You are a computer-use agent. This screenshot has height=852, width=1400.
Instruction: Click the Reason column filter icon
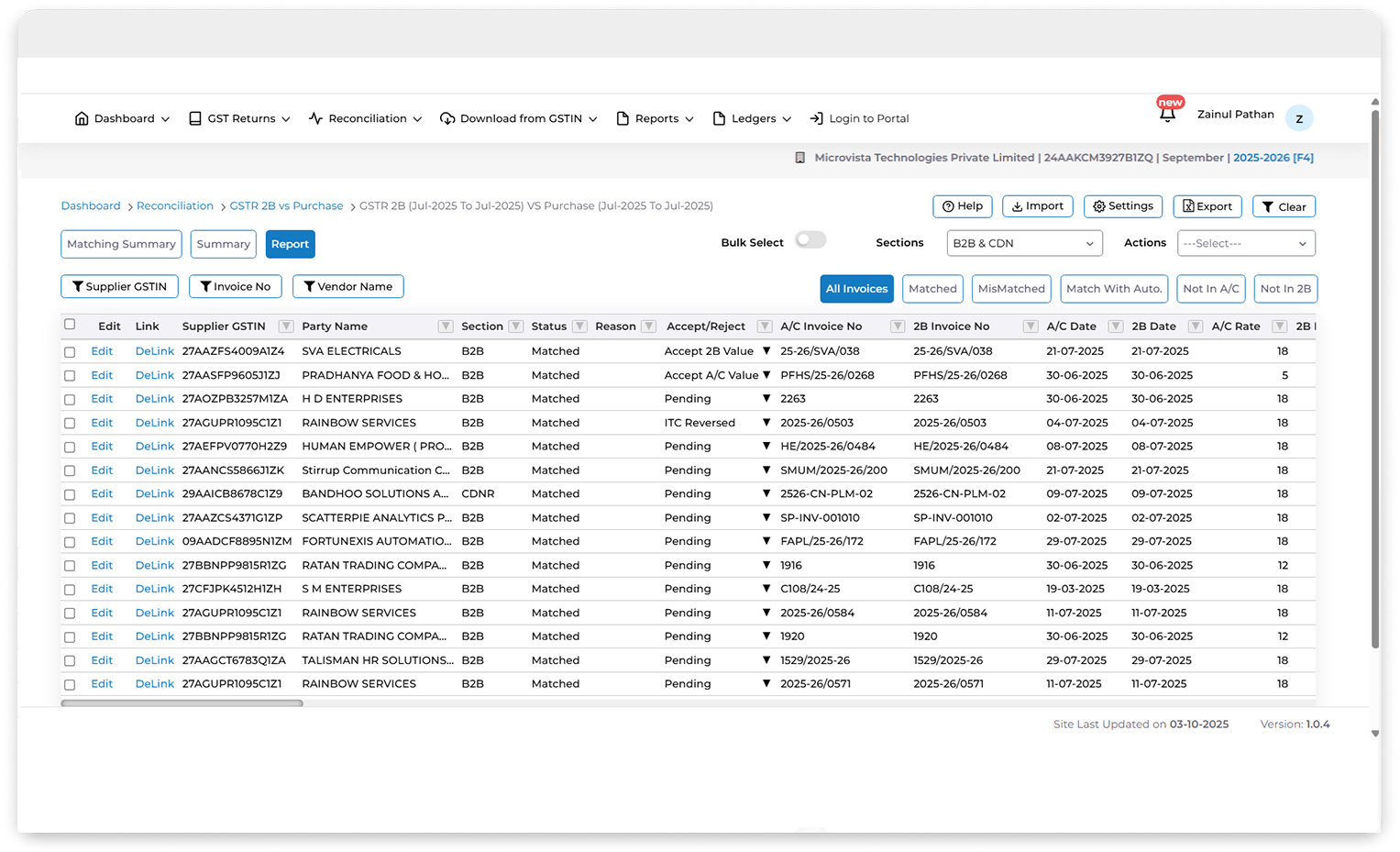(648, 326)
